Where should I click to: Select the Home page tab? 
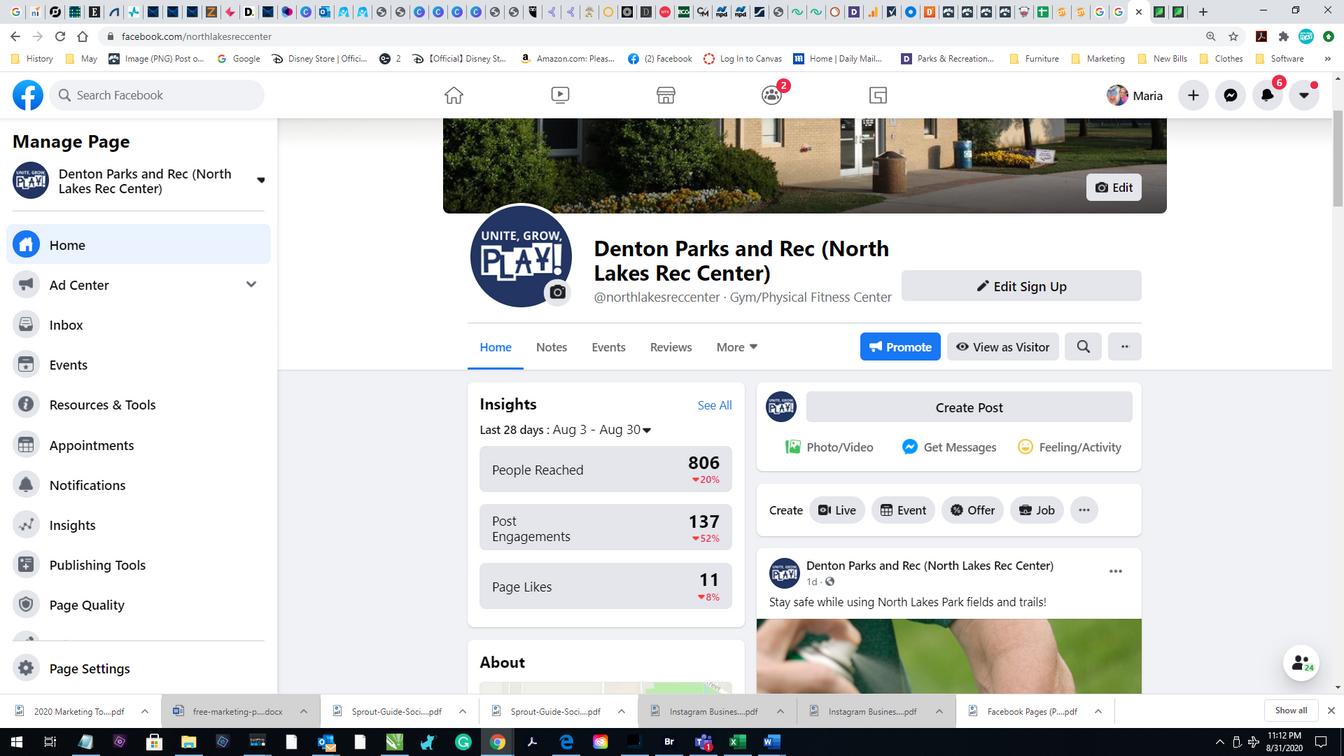pyautogui.click(x=495, y=347)
